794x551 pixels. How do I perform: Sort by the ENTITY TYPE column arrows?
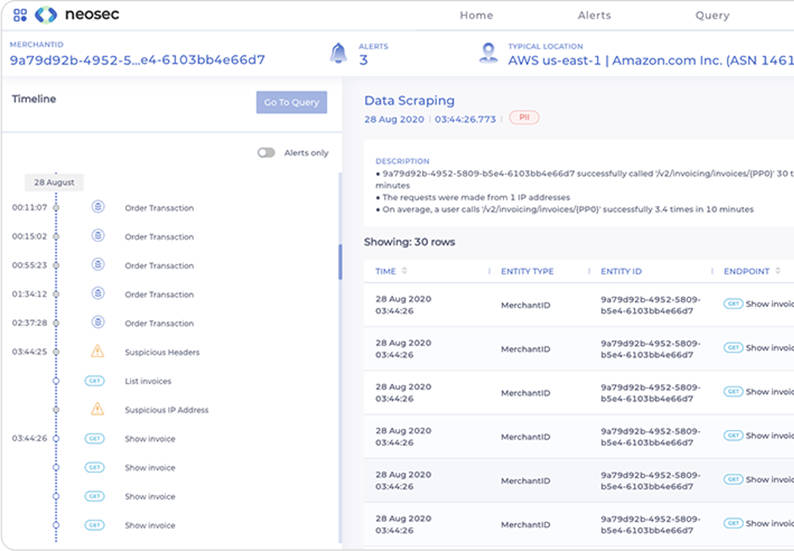[x=564, y=271]
